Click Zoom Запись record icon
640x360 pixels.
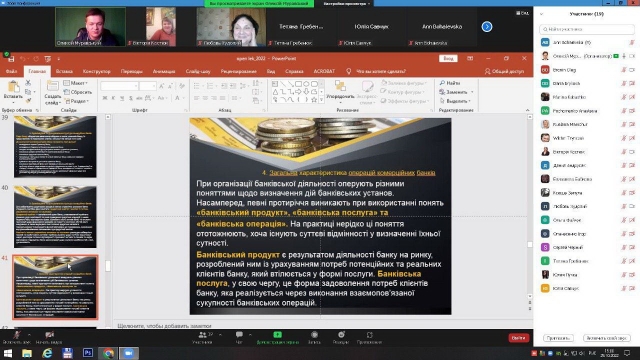coord(314,335)
